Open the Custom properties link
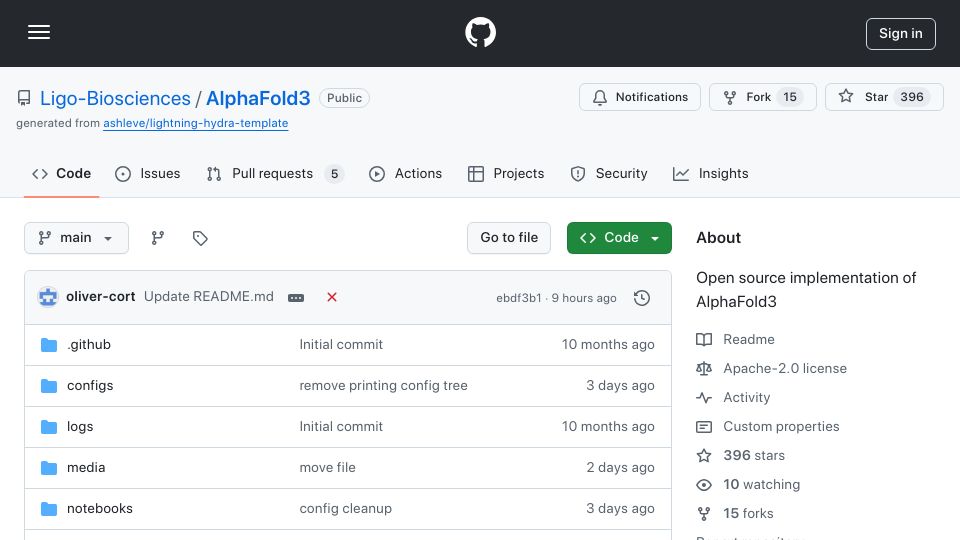 [768, 427]
